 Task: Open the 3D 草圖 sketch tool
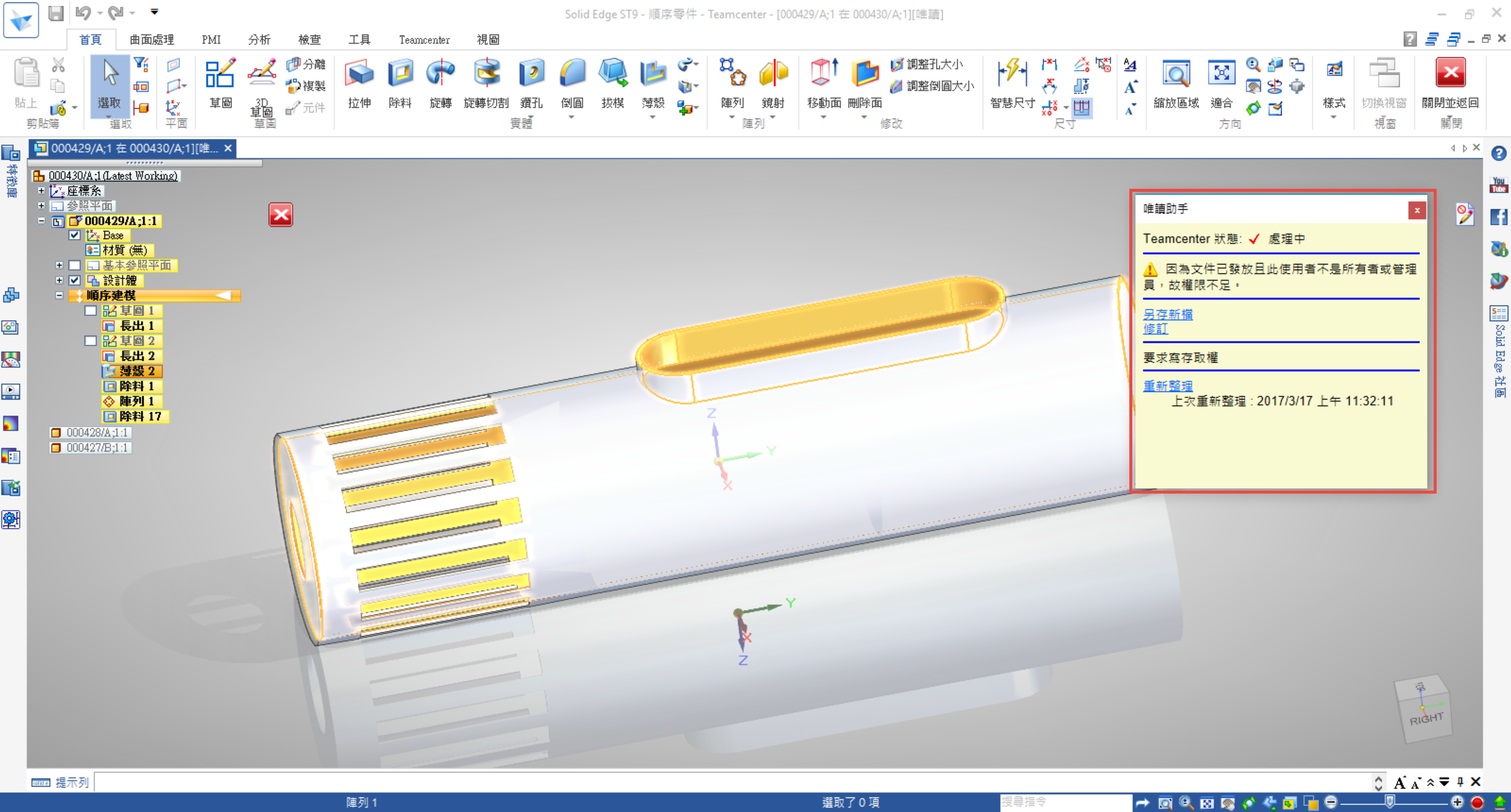tap(262, 86)
